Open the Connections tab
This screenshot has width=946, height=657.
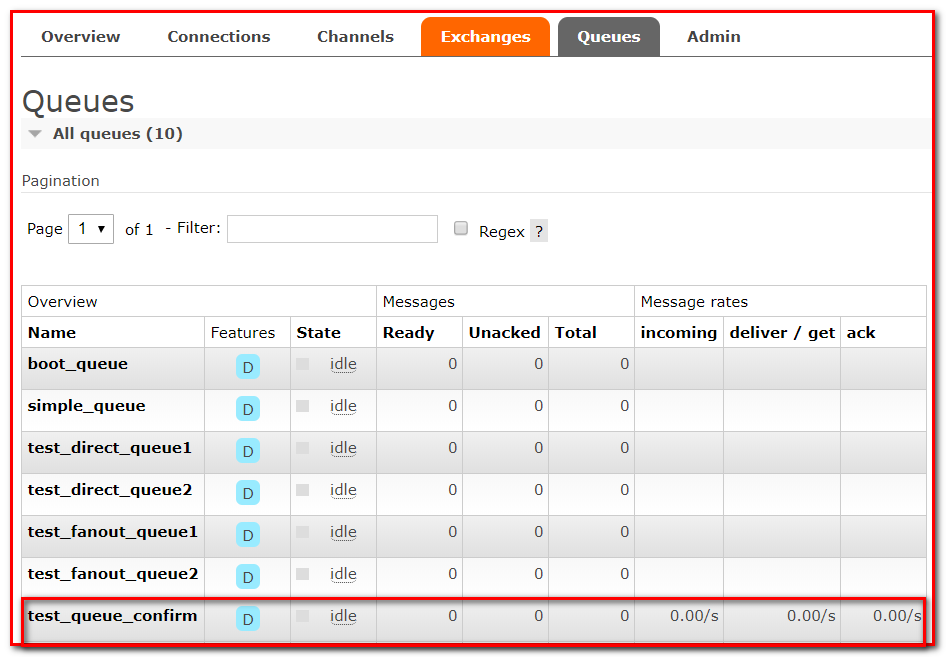click(218, 37)
